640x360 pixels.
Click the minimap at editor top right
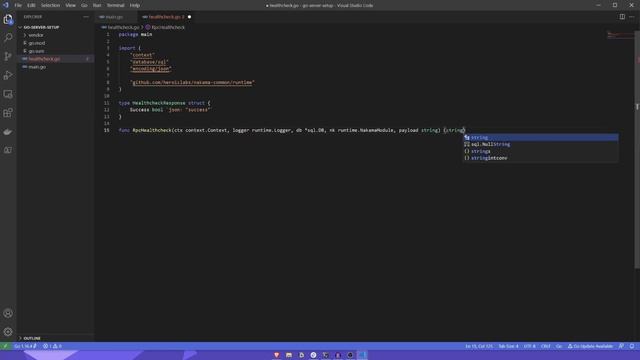pos(620,35)
